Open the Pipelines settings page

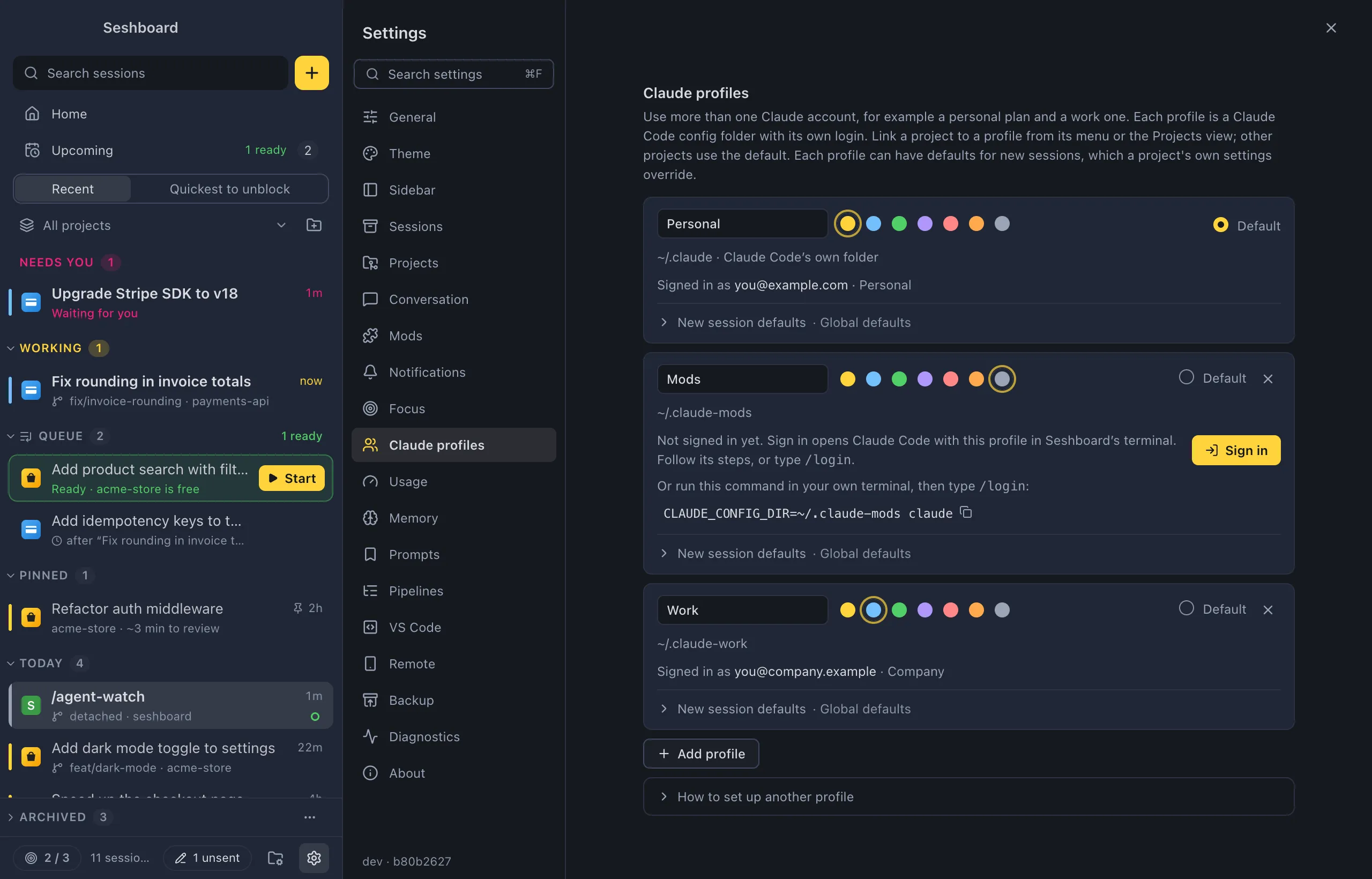(x=454, y=591)
